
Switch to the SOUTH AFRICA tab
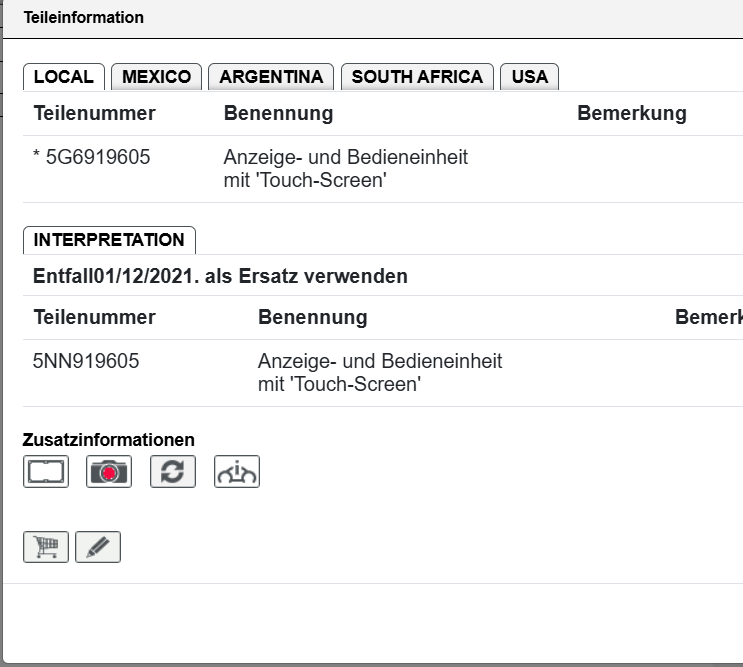pos(417,77)
